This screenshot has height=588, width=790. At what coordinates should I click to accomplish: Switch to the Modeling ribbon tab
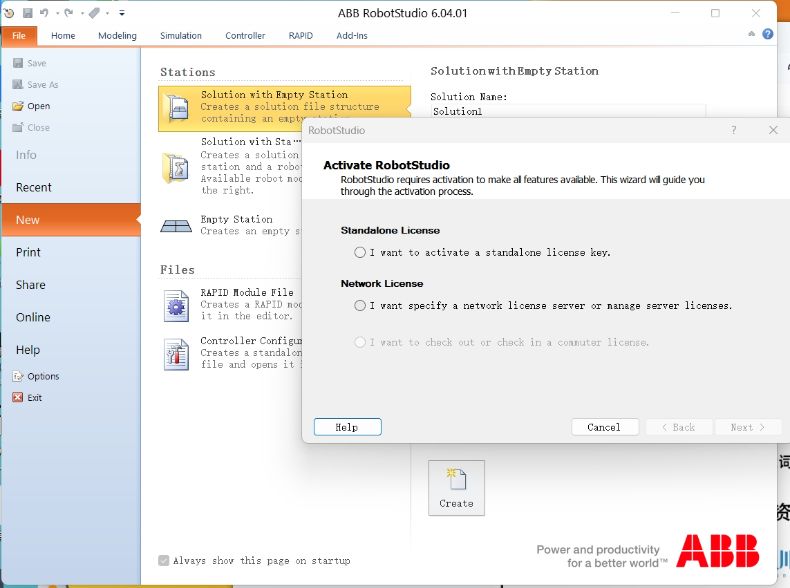pyautogui.click(x=117, y=36)
